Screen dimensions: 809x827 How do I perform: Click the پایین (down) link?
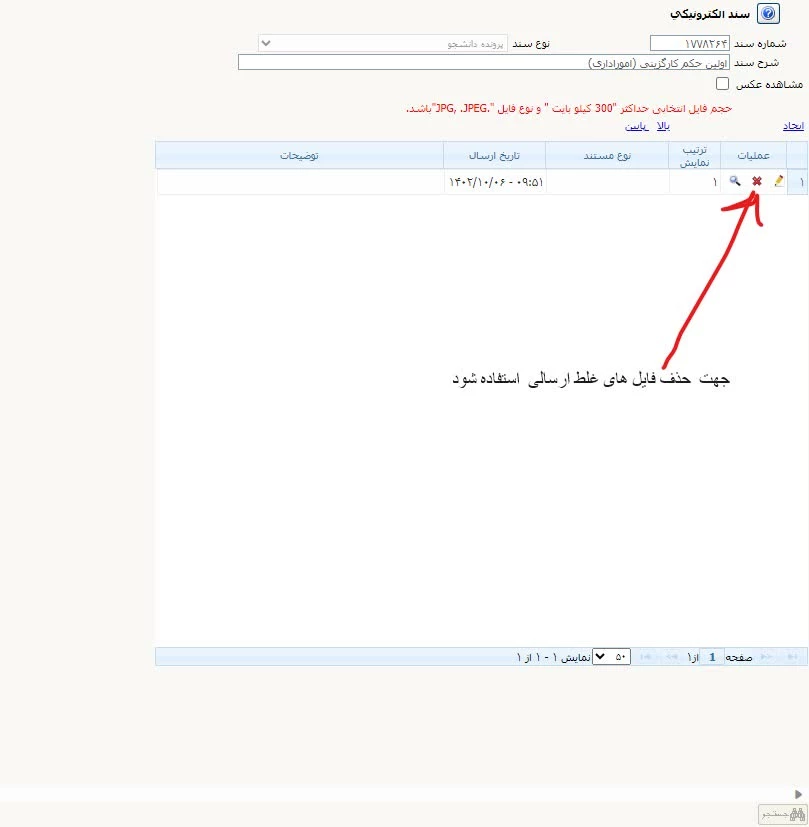click(x=636, y=127)
